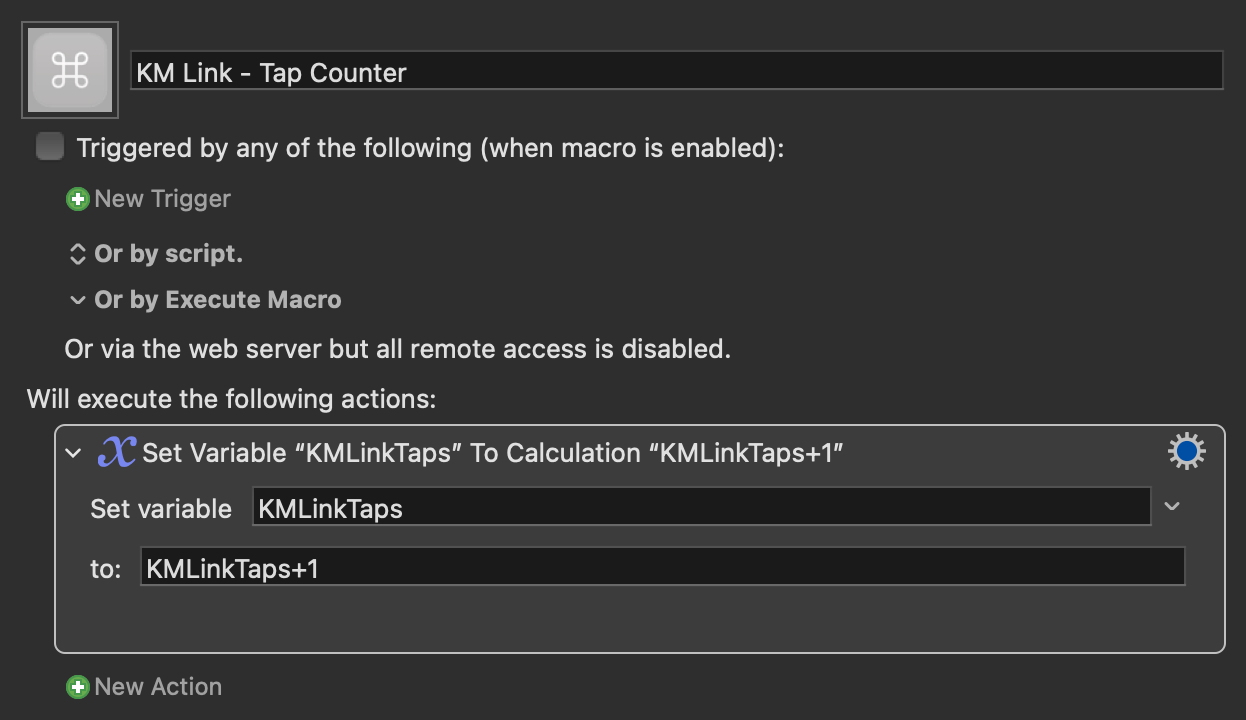Click the command-symbol macro icon

tap(69, 70)
